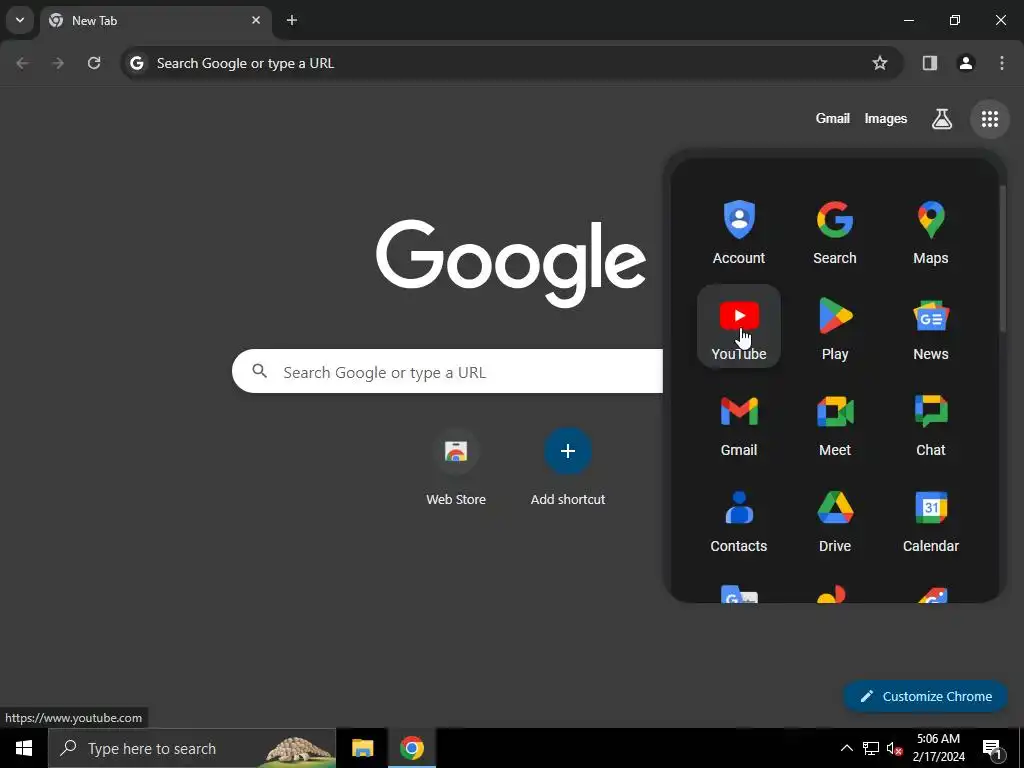Open Google Maps from apps panel
Viewport: 1024px width, 768px height.
(931, 231)
